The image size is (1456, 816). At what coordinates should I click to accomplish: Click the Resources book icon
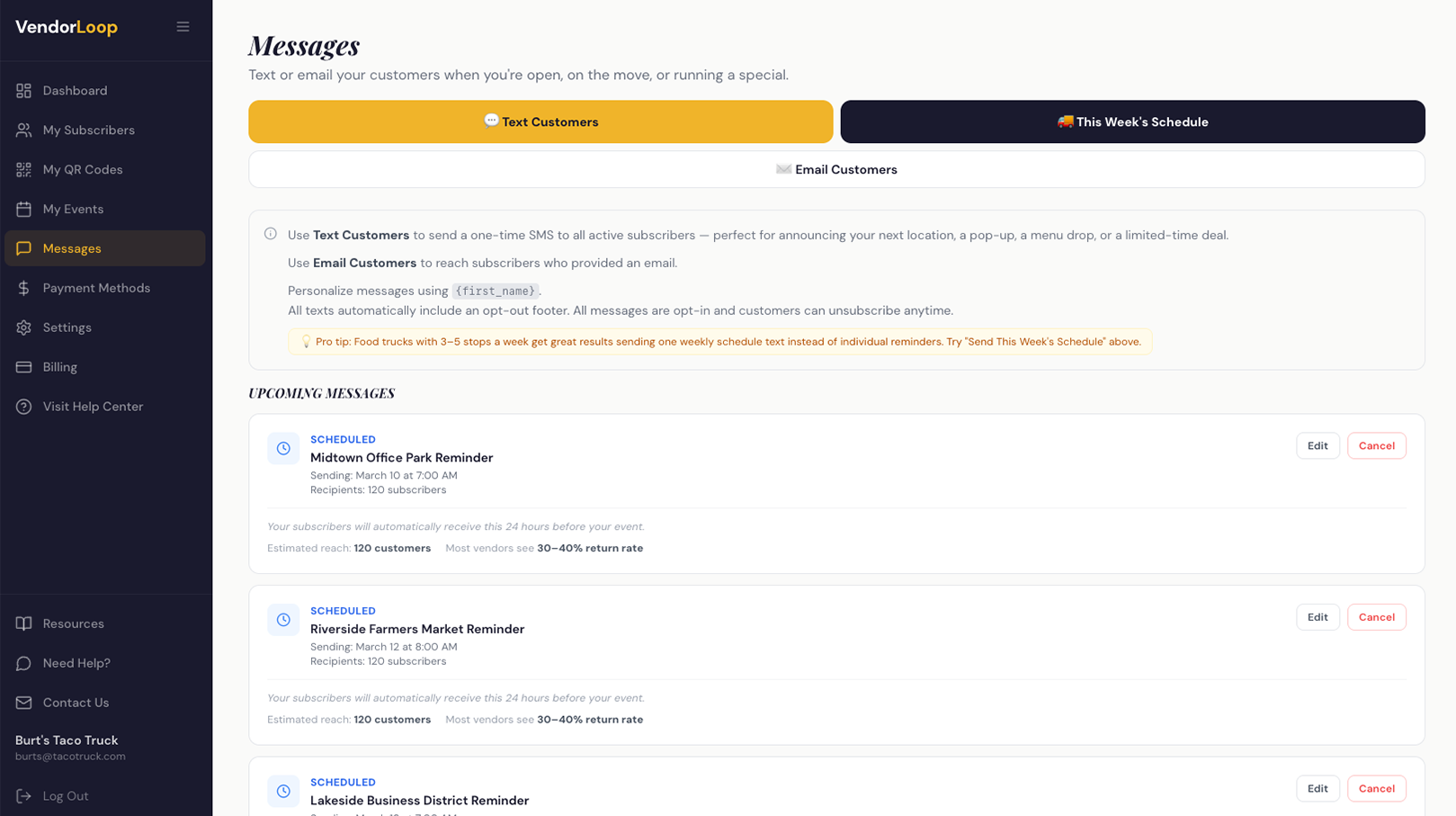pyautogui.click(x=24, y=623)
